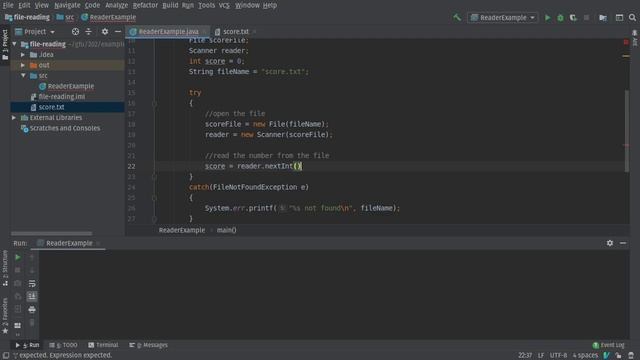Viewport: 640px width, 360px height.
Task: Select ReaderExample class in project tree
Action: click(x=70, y=86)
